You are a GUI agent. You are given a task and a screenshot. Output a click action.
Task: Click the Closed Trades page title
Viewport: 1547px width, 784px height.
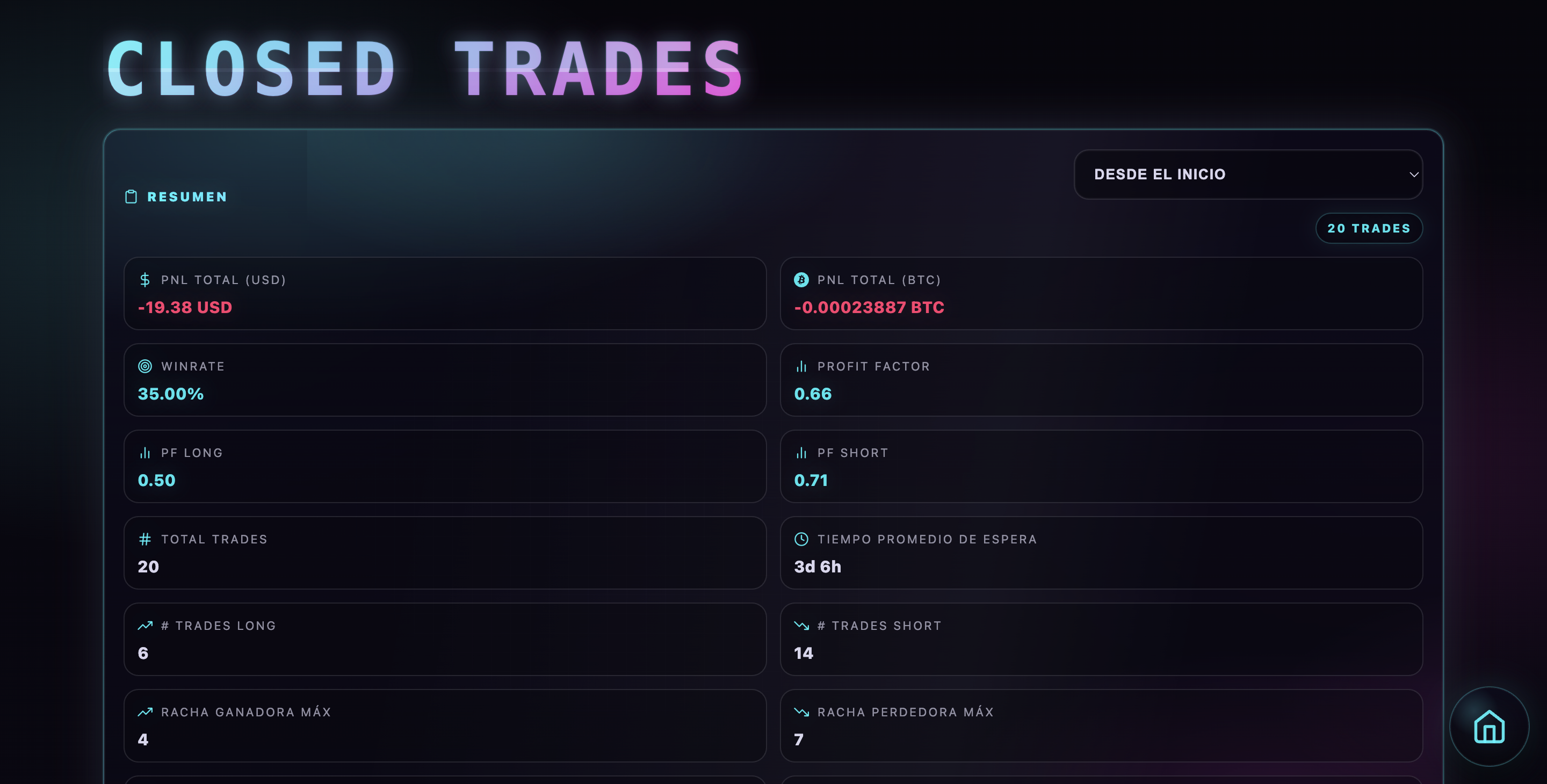pos(425,69)
